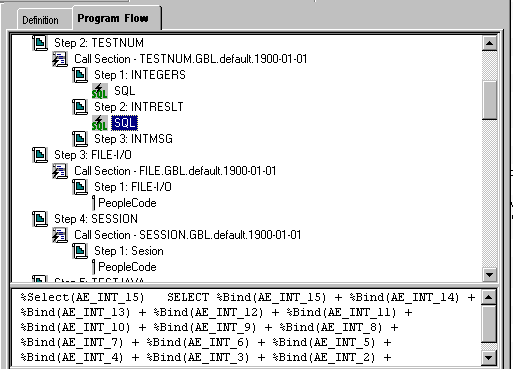The height and width of the screenshot is (369, 513).
Task: Click the tree view vertical scrollbar thumb
Action: (x=489, y=100)
